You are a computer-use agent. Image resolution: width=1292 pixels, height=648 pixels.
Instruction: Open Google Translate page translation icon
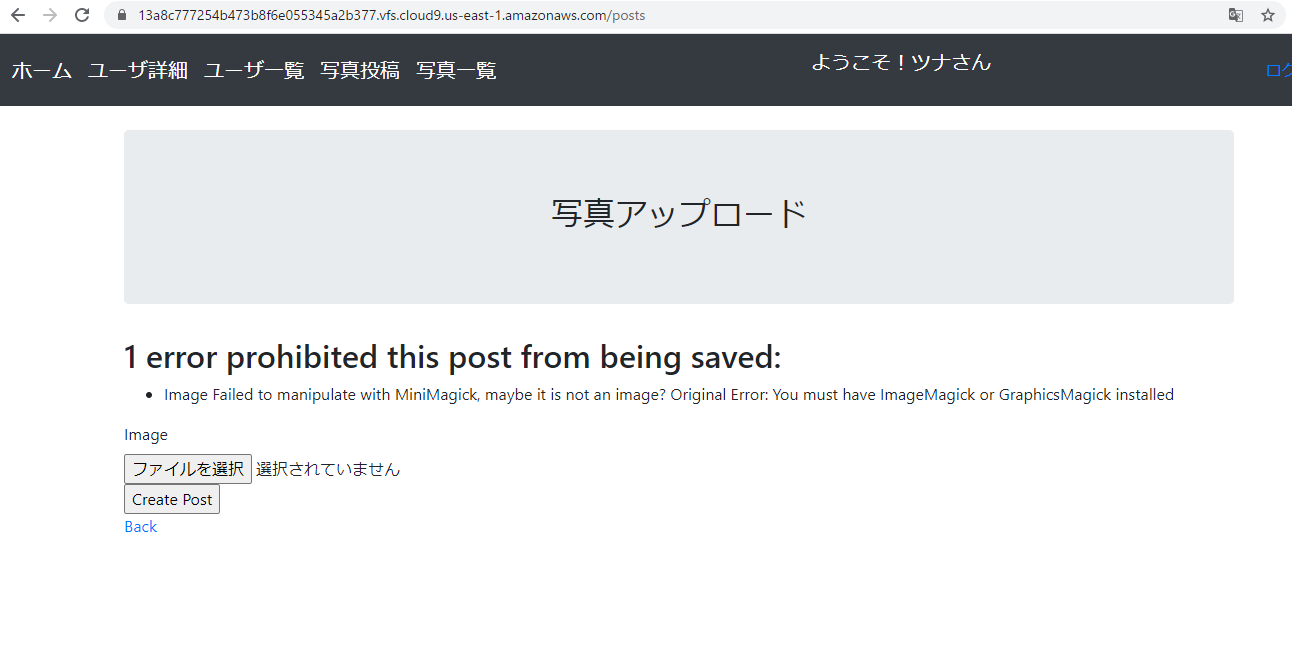tap(1236, 15)
